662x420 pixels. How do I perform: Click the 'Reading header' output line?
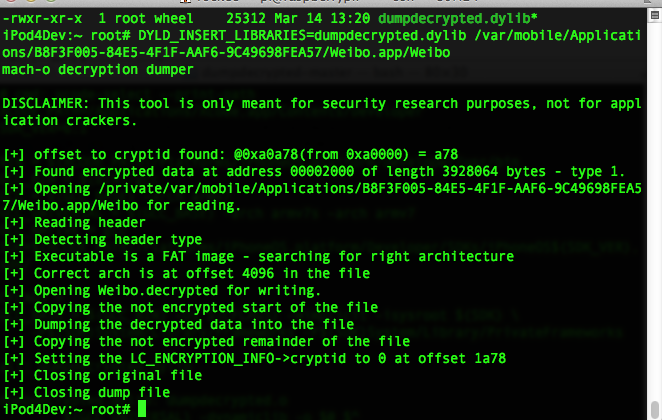click(74, 222)
